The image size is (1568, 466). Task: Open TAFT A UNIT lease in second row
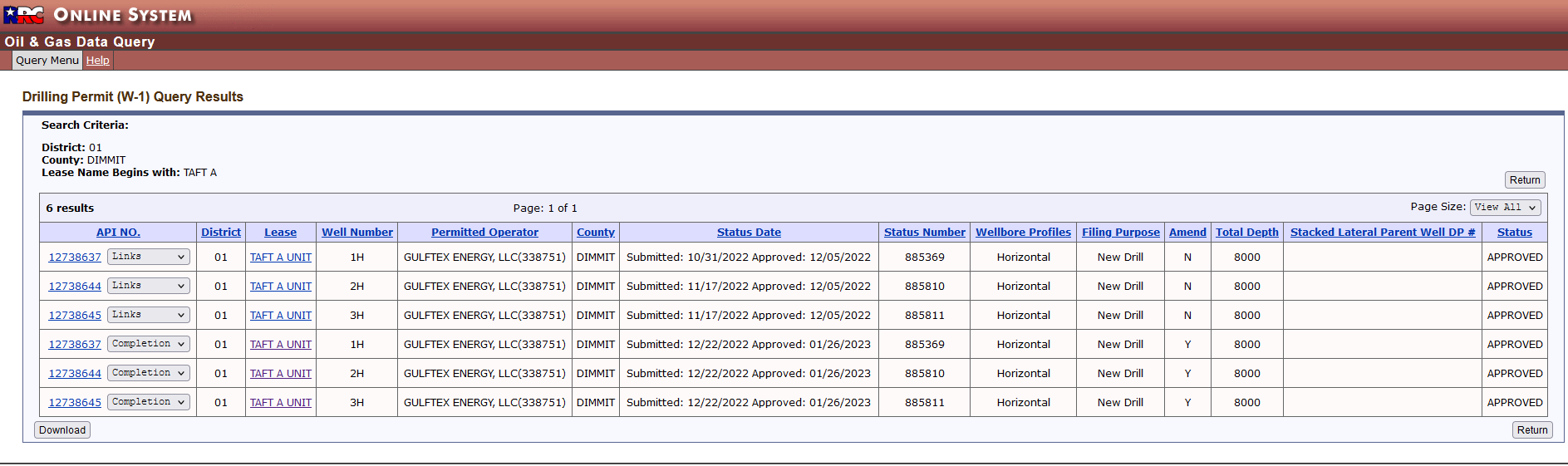(281, 287)
